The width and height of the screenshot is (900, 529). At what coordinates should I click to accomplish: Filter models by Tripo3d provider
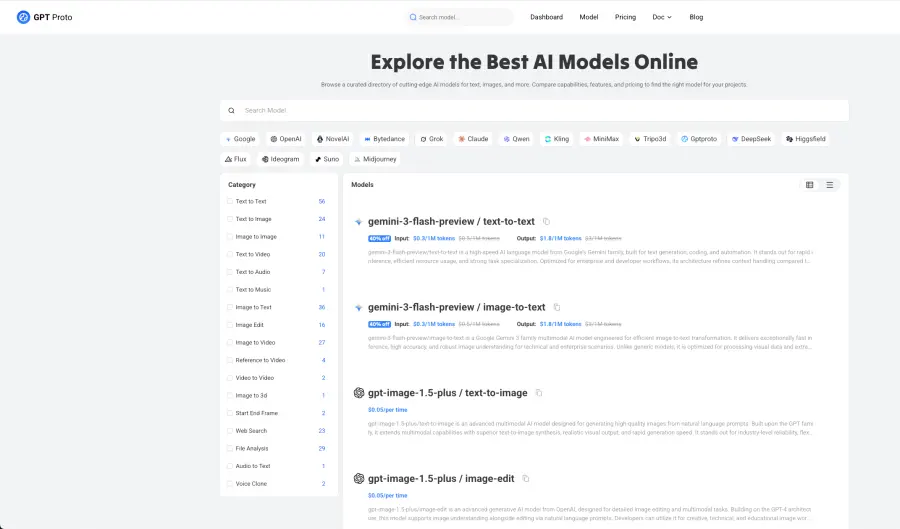pyautogui.click(x=650, y=139)
